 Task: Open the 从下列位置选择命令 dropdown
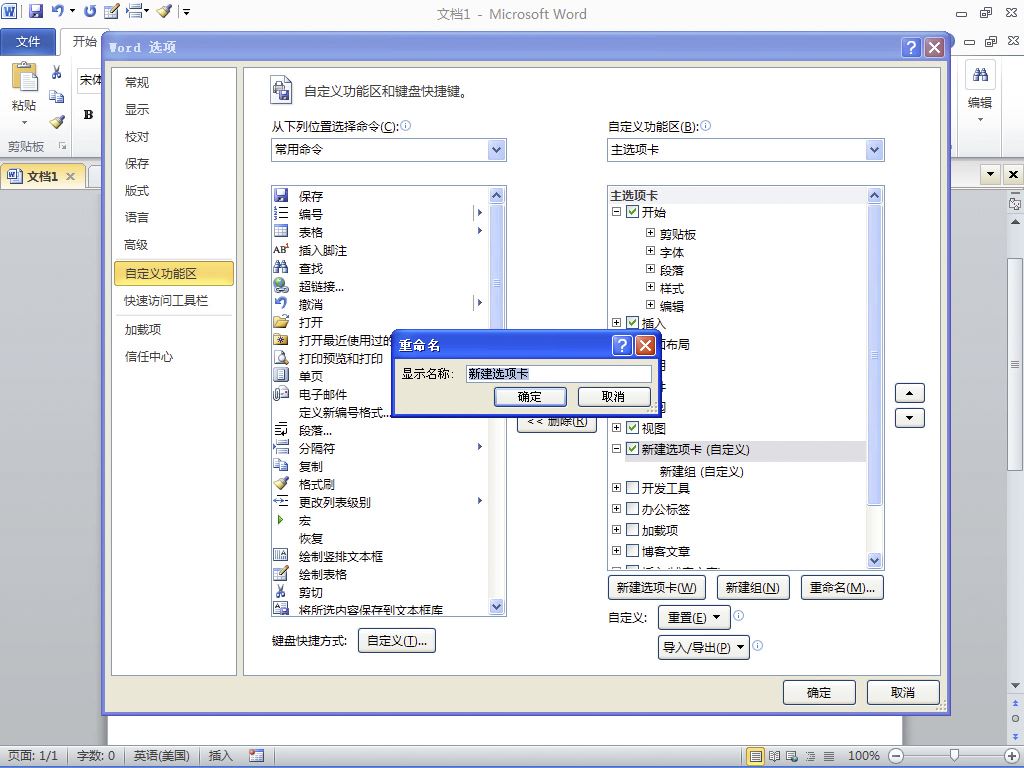(x=496, y=150)
